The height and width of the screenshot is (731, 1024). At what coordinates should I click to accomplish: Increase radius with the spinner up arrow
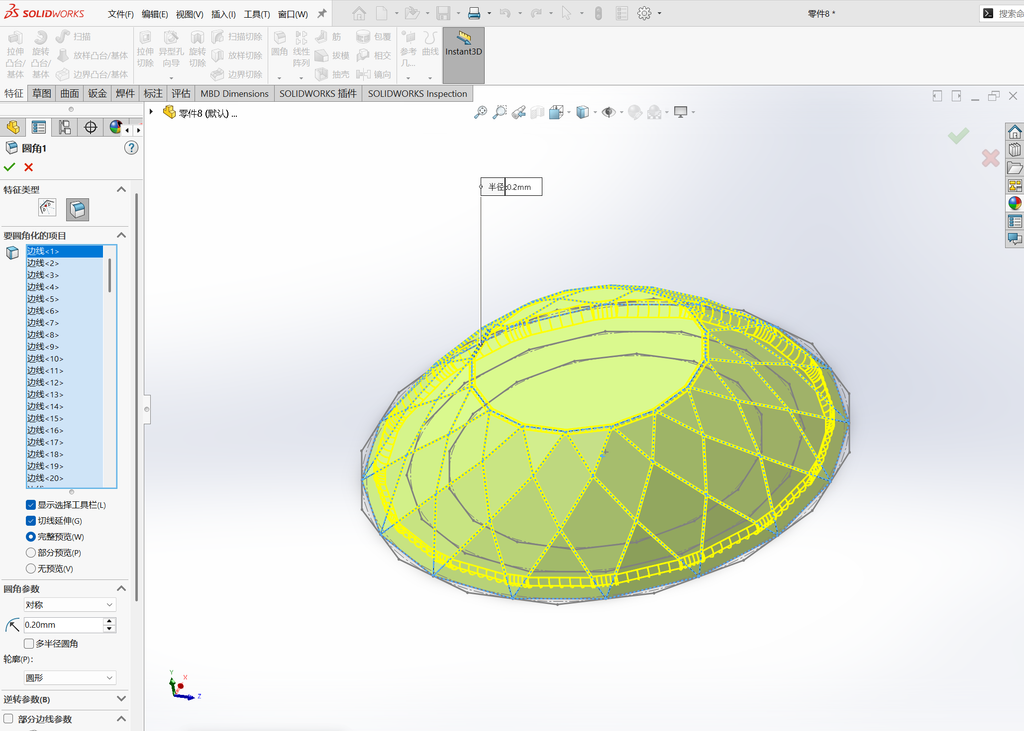point(110,621)
